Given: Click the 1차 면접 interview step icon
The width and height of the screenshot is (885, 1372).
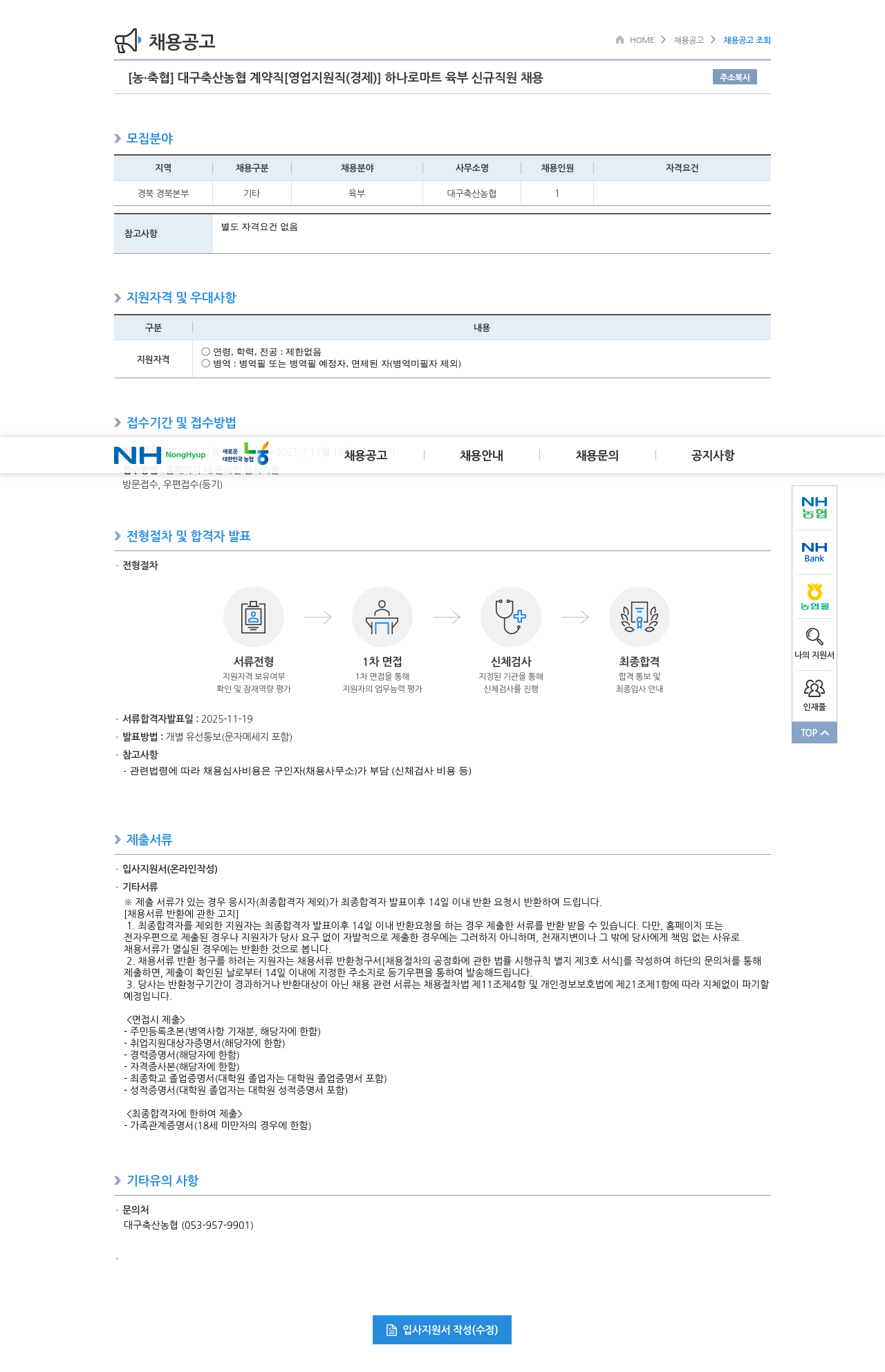Looking at the screenshot, I should pyautogui.click(x=382, y=617).
